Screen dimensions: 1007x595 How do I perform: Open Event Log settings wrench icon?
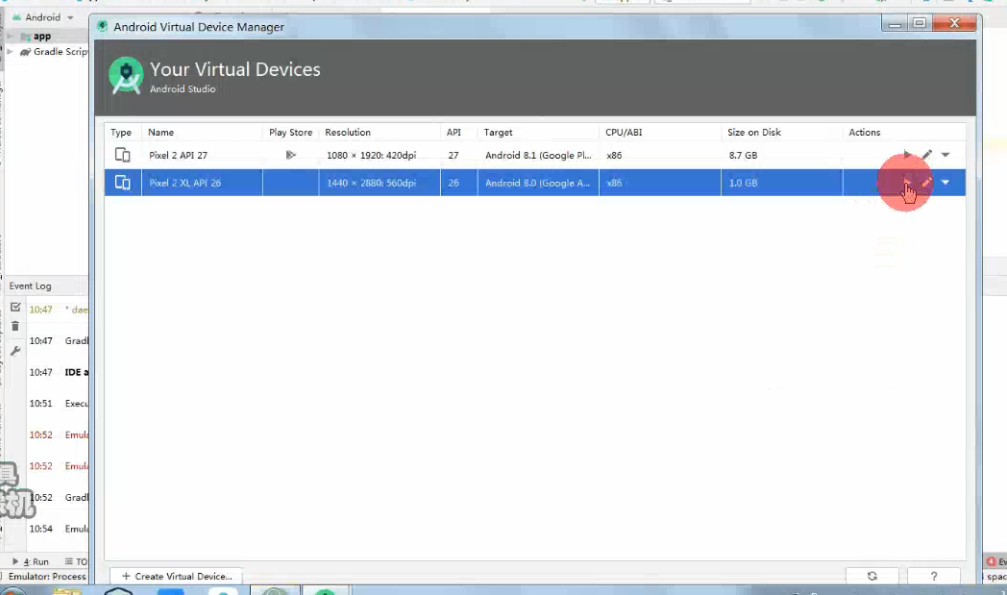(x=15, y=351)
